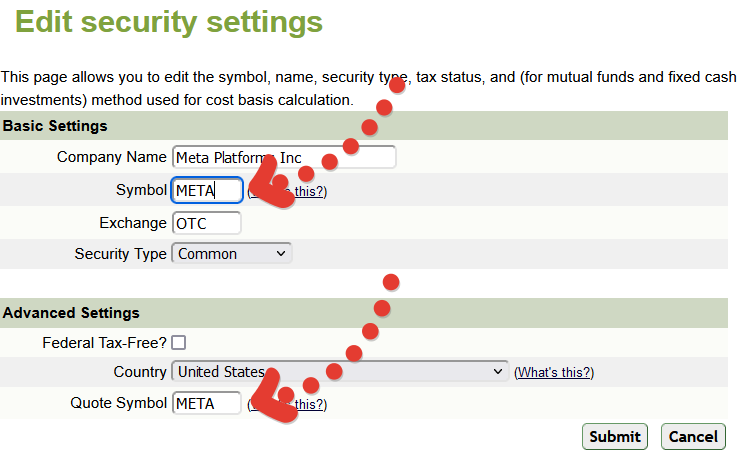Click the Company Name text field

click(x=284, y=157)
